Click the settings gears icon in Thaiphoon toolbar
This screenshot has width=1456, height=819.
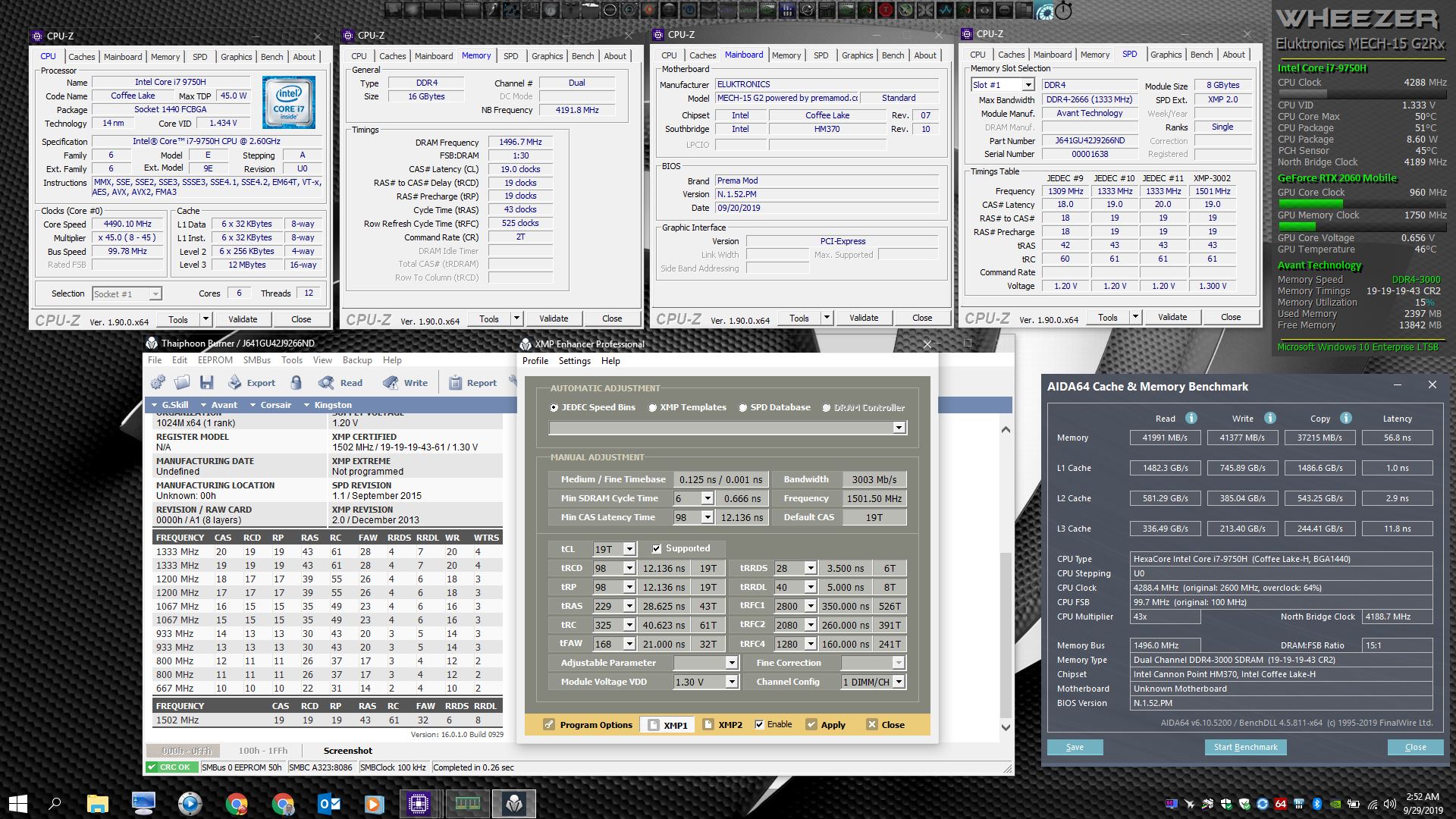[x=158, y=383]
